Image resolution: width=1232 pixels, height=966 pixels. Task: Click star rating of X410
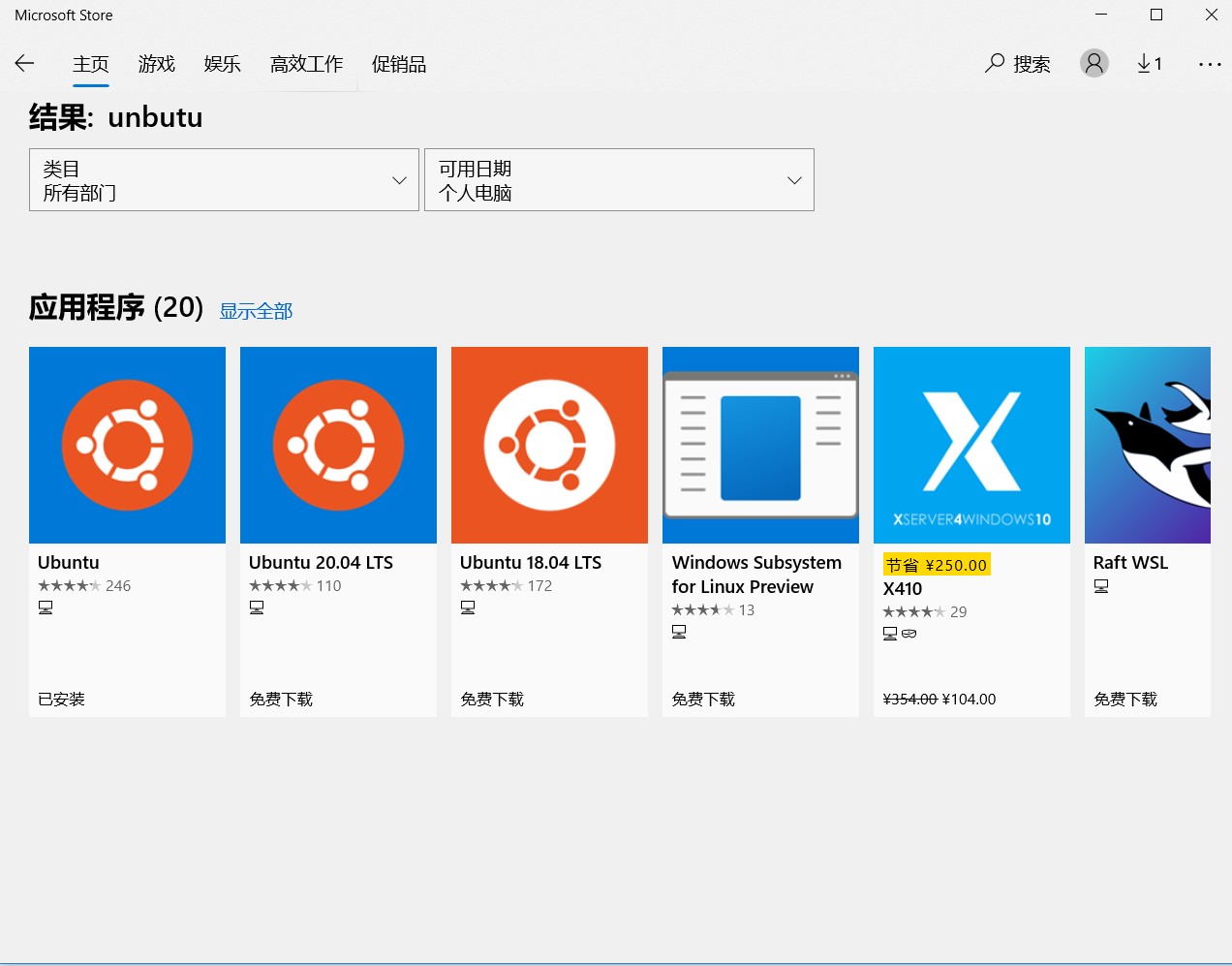913,611
